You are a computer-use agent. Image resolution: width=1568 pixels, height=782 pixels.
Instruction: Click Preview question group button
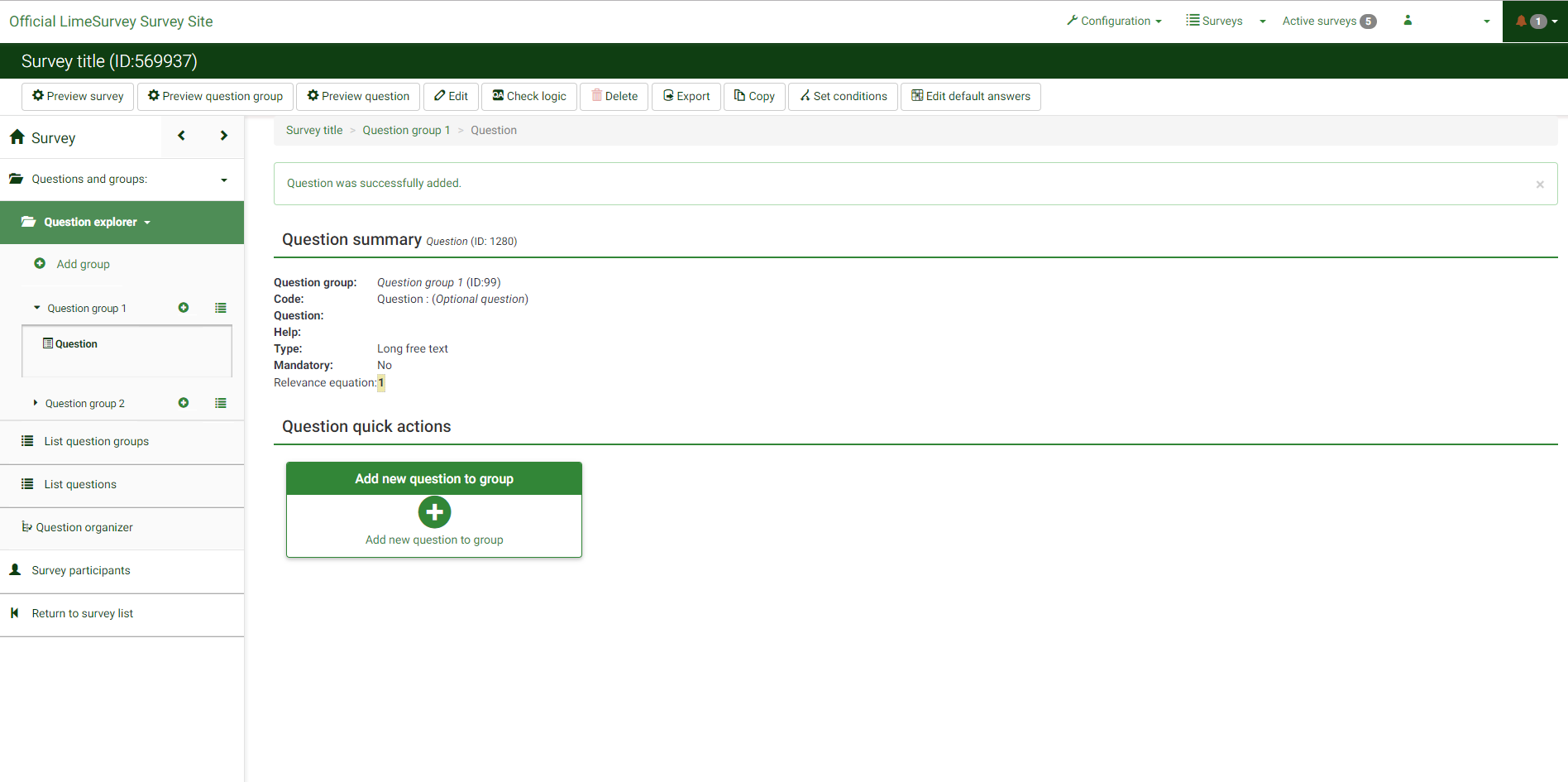[215, 96]
